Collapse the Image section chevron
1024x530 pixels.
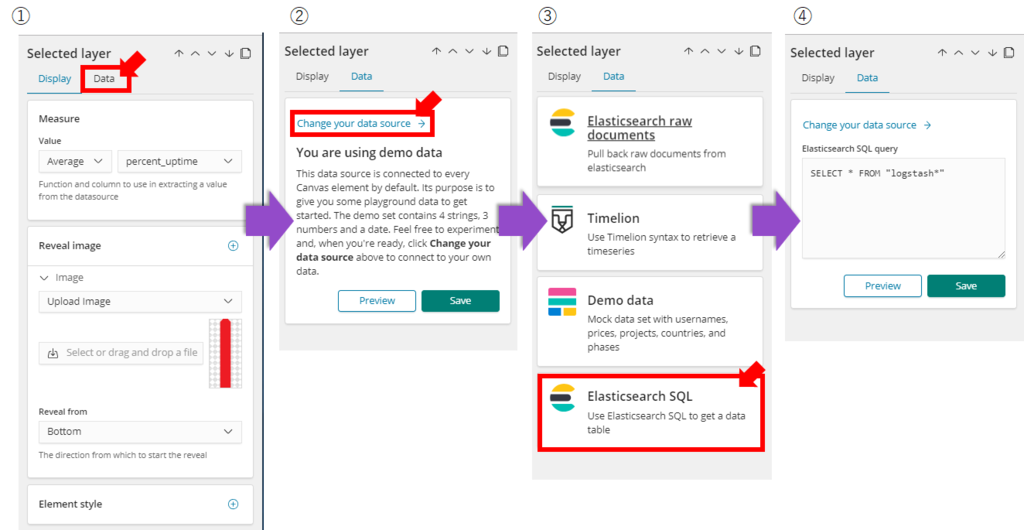coord(44,278)
